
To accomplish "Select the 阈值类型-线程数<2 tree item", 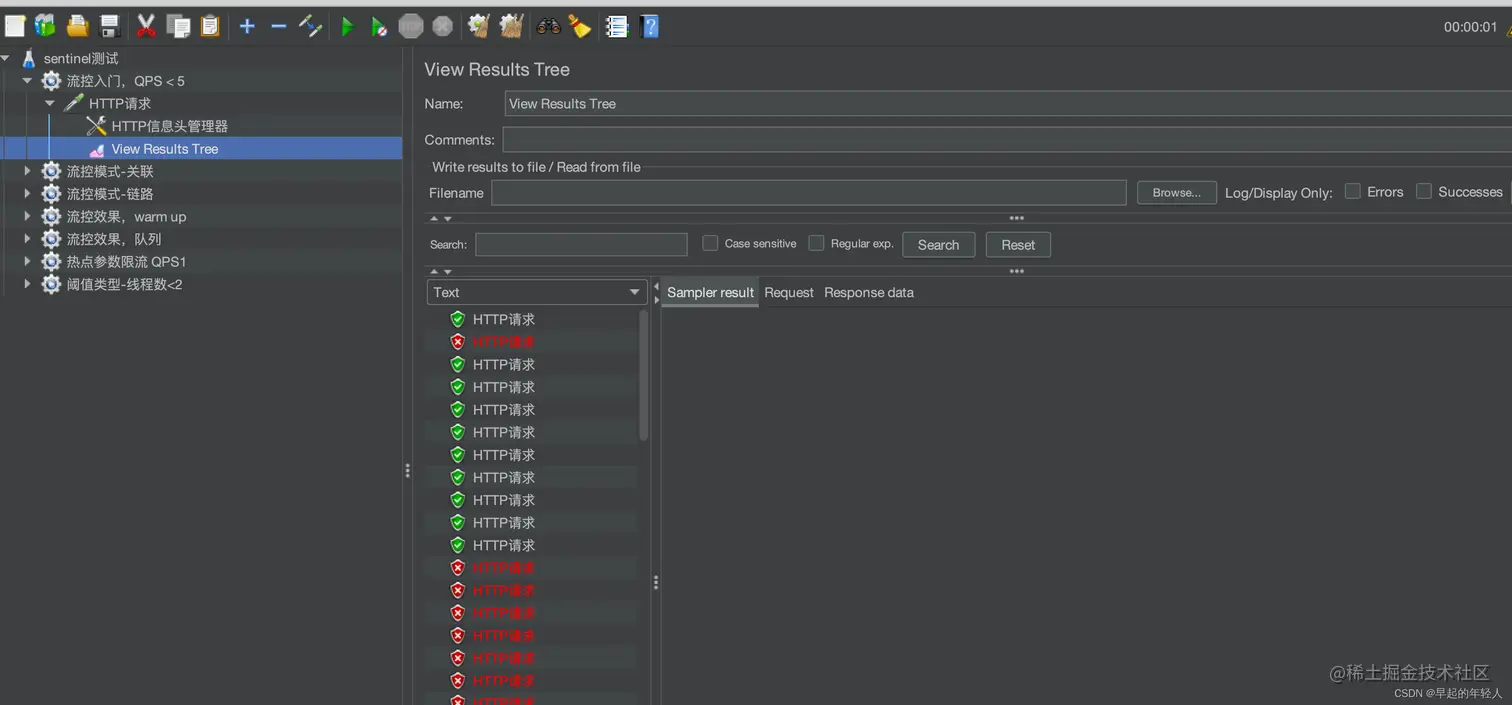I will [x=124, y=284].
